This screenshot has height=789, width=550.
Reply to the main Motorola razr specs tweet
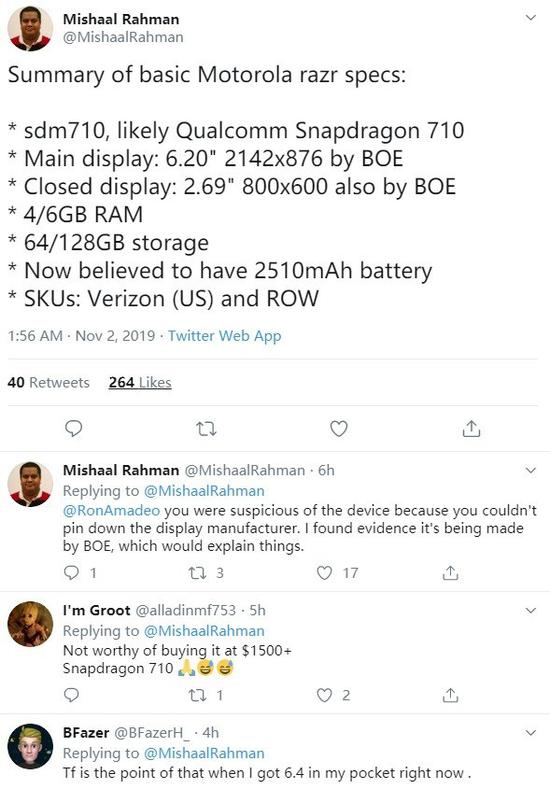(x=73, y=429)
